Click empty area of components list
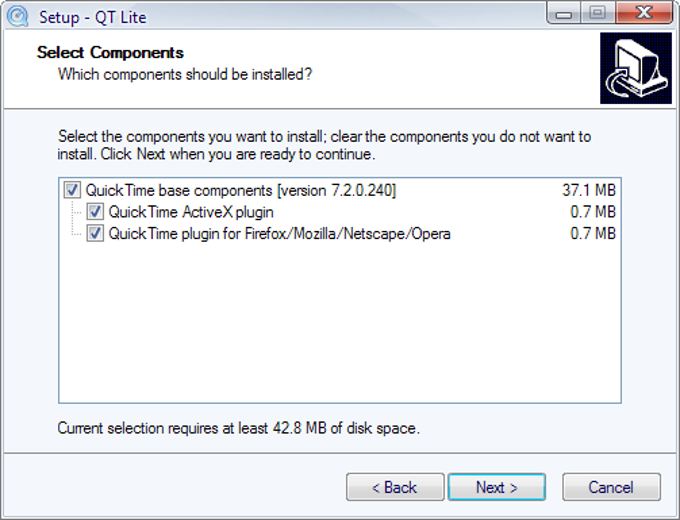Image resolution: width=680 pixels, height=520 pixels. click(x=340, y=323)
